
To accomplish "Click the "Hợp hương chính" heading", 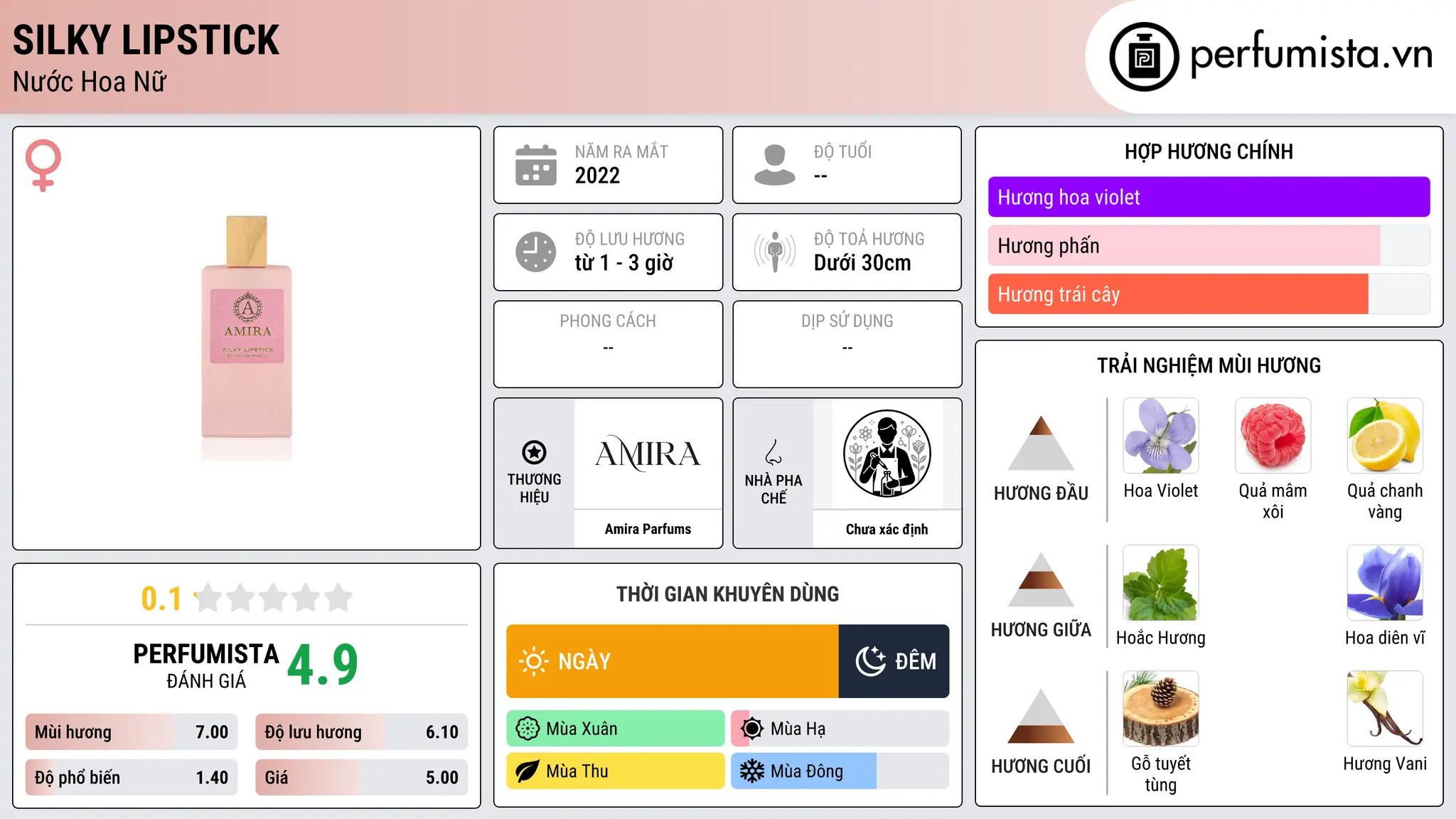I will click(x=1209, y=151).
